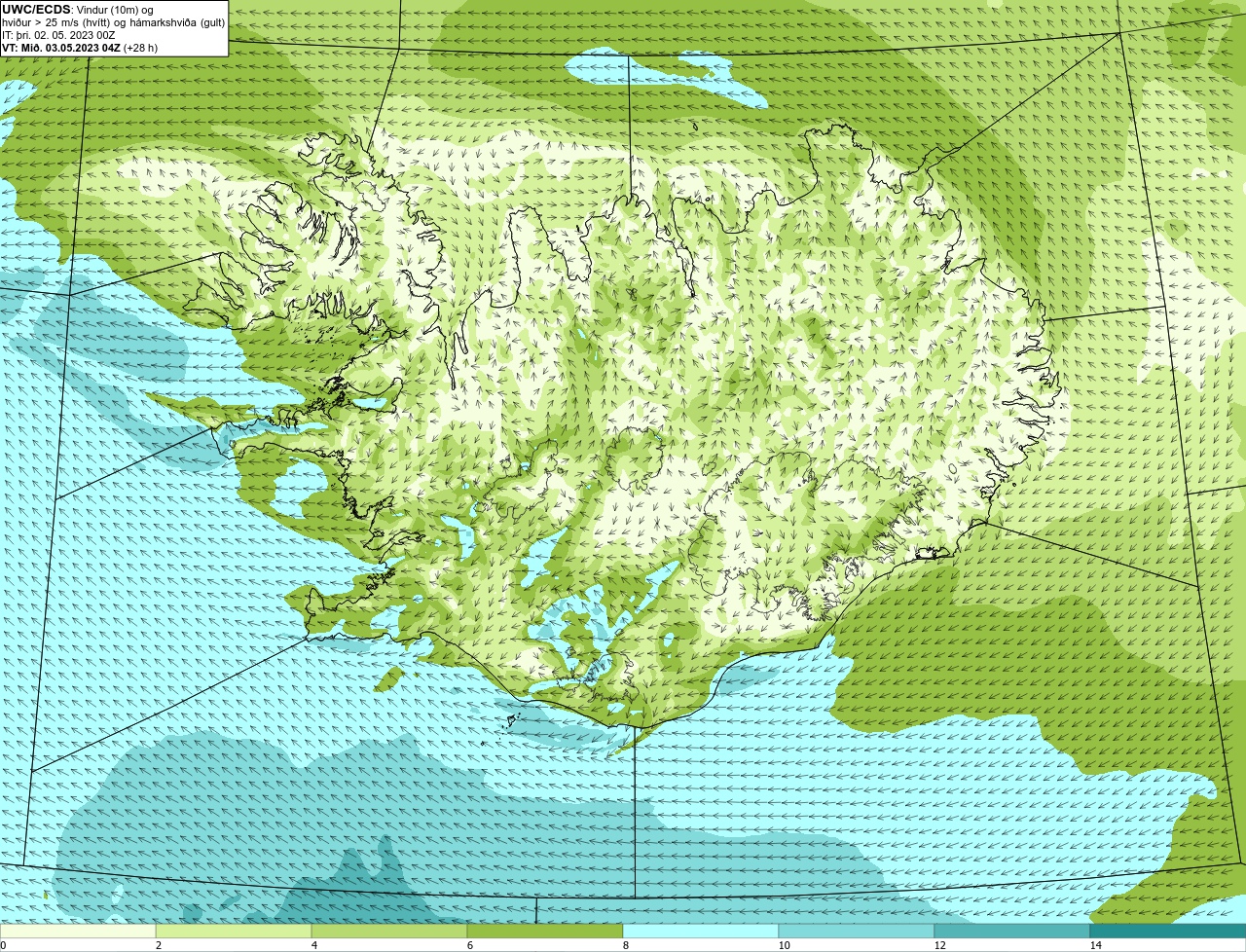
Task: Click the olive green 6–8 legend color band
Action: click(x=545, y=931)
